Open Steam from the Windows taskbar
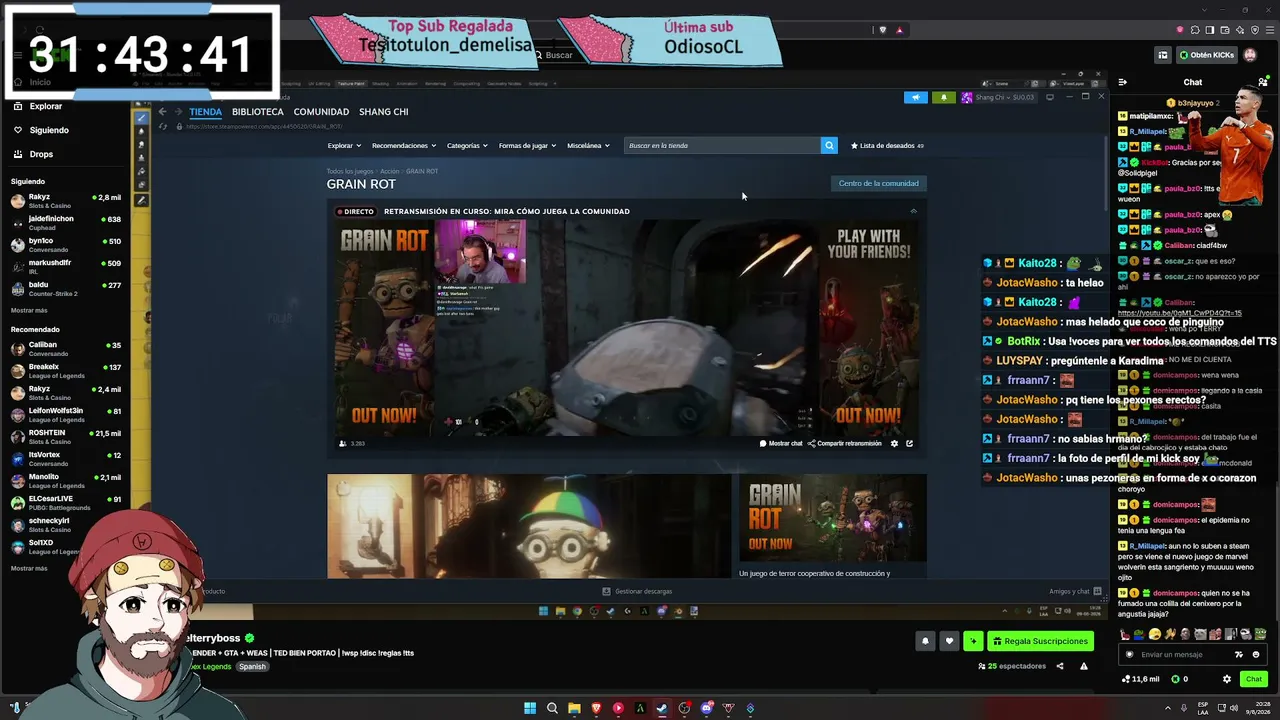 (662, 709)
